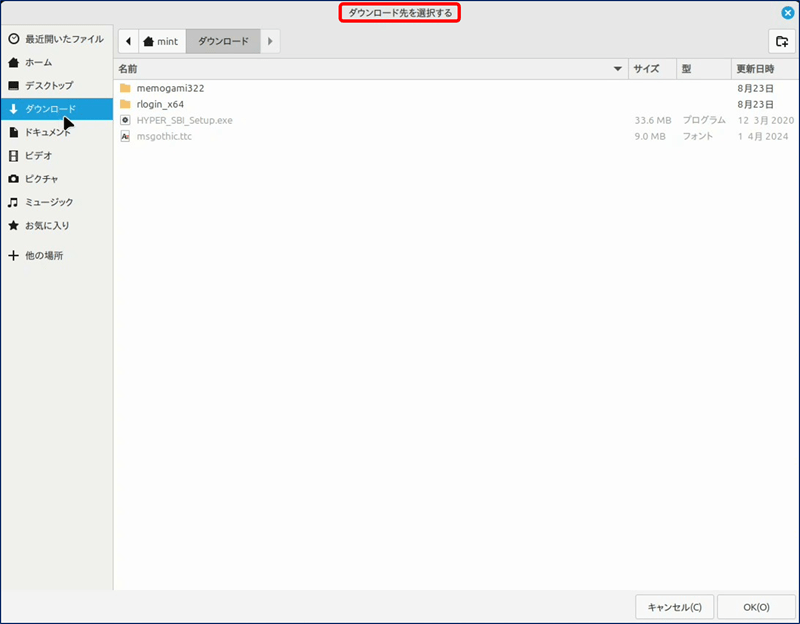The image size is (800, 624).
Task: Click the 12 3月 2020 date cell
Action: tap(766, 120)
